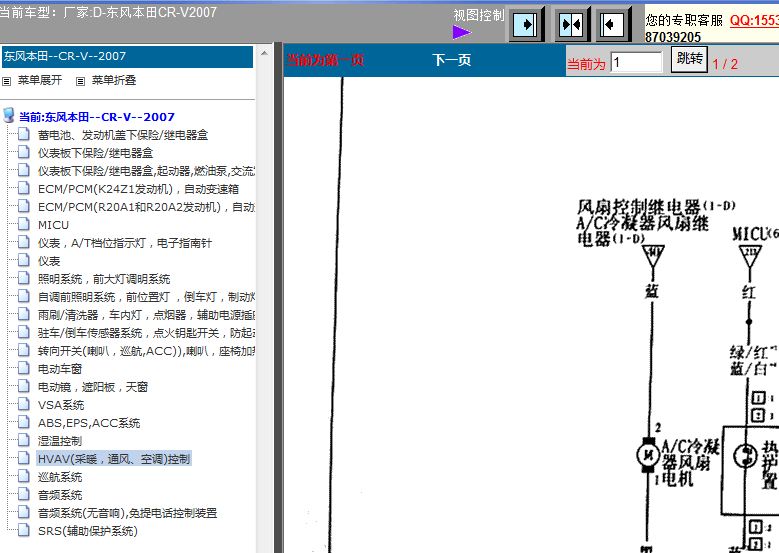Select the VSA系统 entry
Screen dimensions: 779x553
tap(61, 405)
